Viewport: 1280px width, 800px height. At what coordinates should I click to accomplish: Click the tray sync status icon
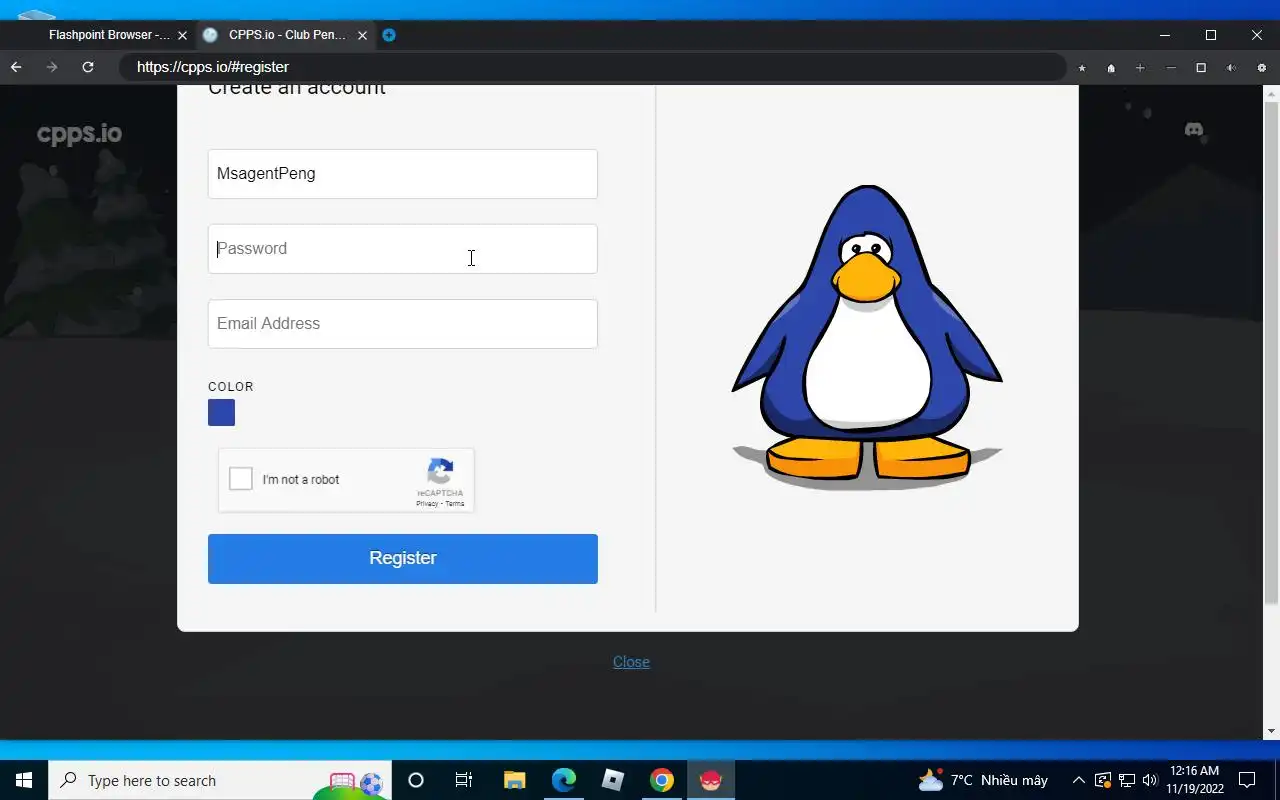[x=1103, y=780]
